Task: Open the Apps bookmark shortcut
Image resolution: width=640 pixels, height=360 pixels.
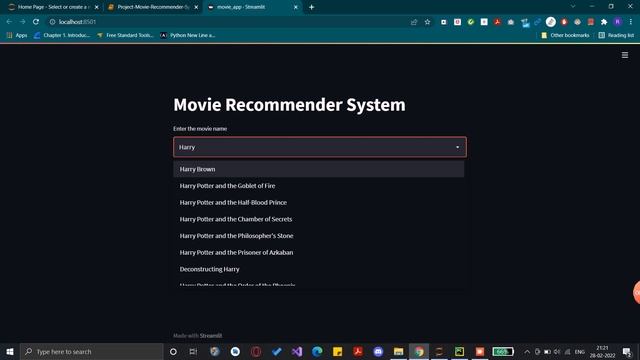Action: pyautogui.click(x=17, y=36)
